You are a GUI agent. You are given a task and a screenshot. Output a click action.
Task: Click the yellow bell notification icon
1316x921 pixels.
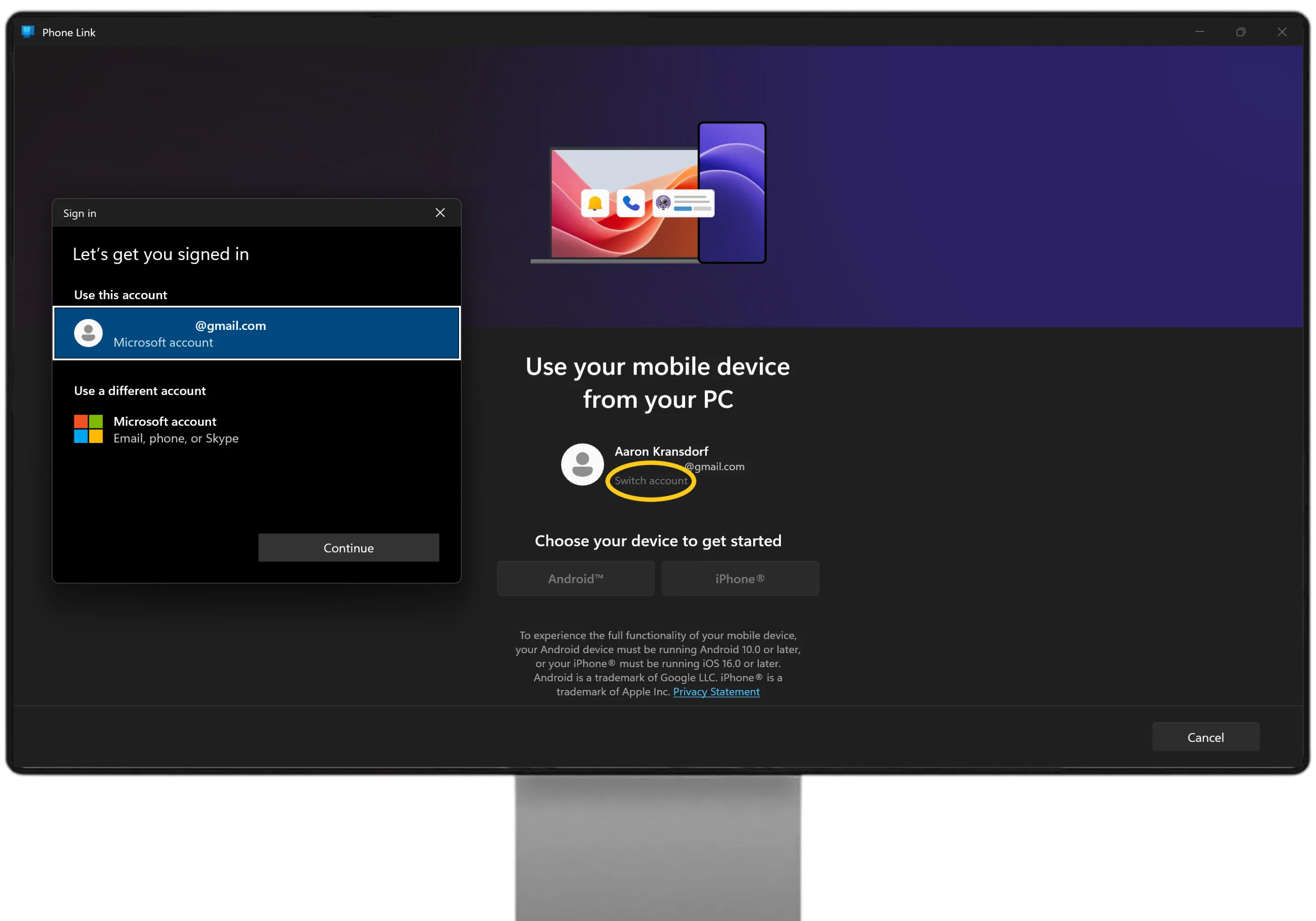(x=594, y=203)
